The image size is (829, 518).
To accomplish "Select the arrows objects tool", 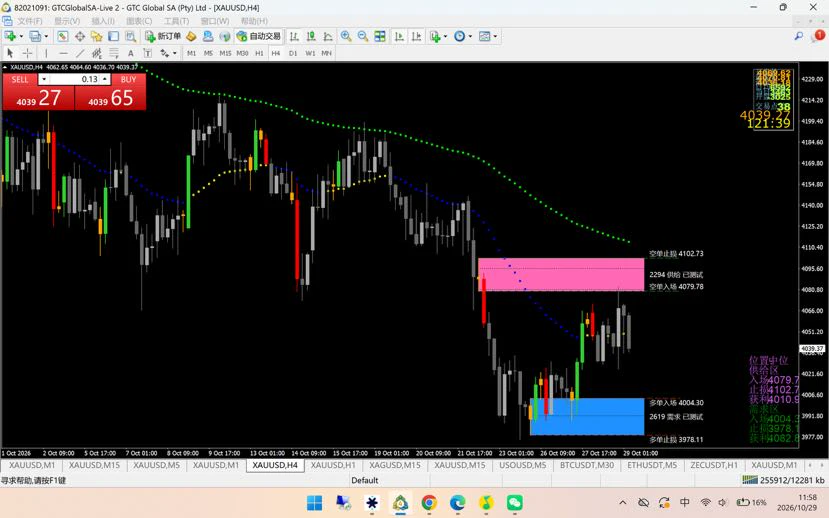I will click(x=164, y=53).
